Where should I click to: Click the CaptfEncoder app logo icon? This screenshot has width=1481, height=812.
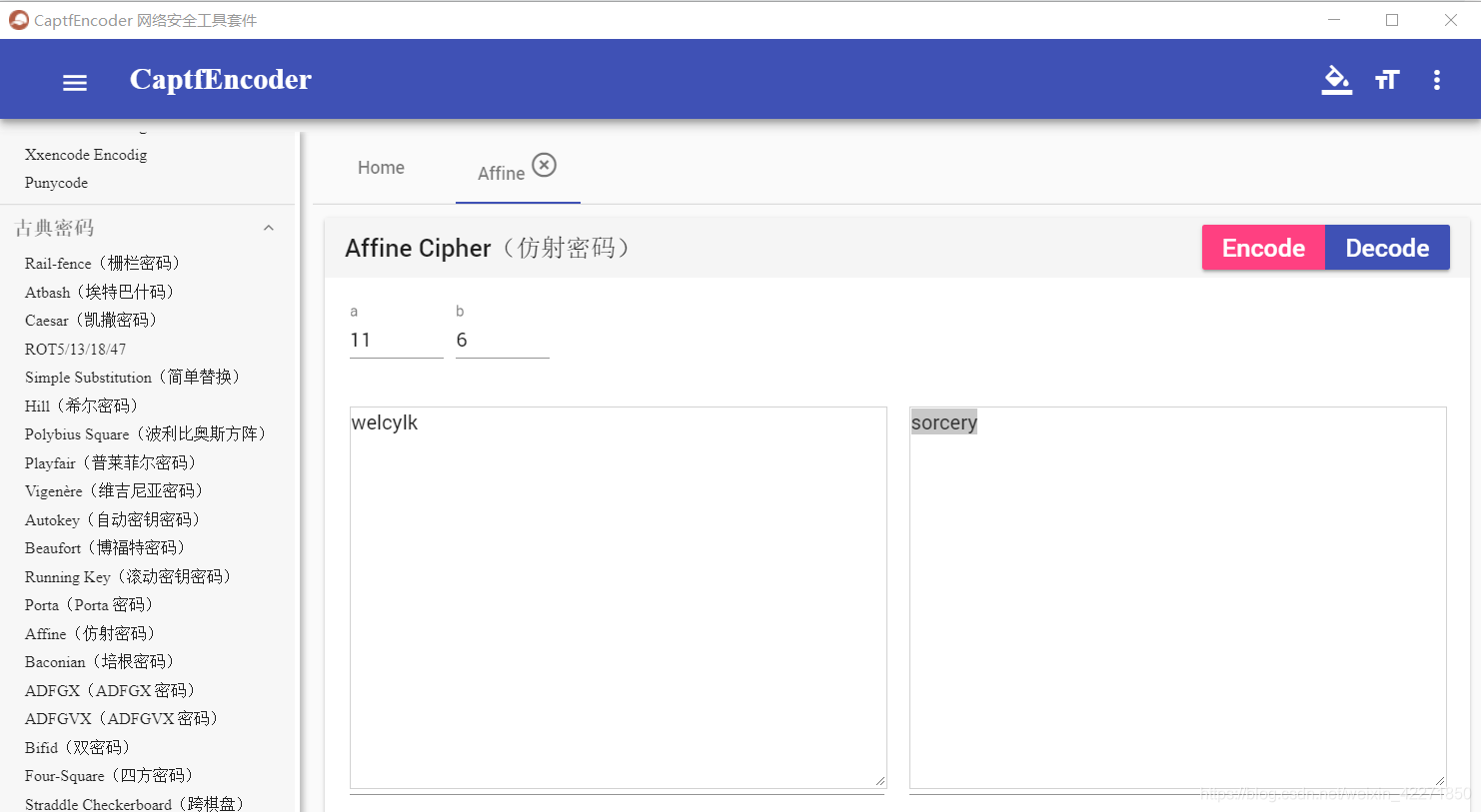(18, 20)
